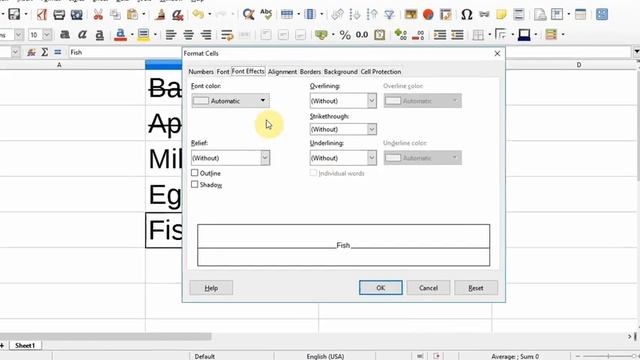Select the Clone Formatting paintbrush icon
The height and width of the screenshot is (360, 640).
pyautogui.click(x=160, y=14)
